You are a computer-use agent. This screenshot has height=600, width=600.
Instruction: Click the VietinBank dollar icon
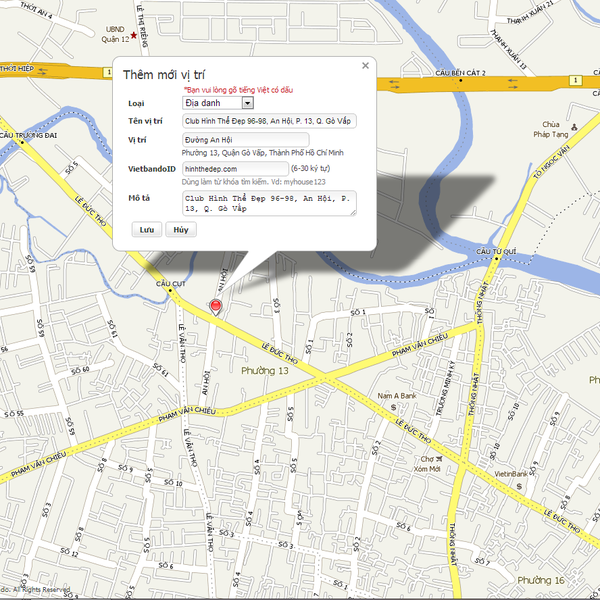(519, 486)
